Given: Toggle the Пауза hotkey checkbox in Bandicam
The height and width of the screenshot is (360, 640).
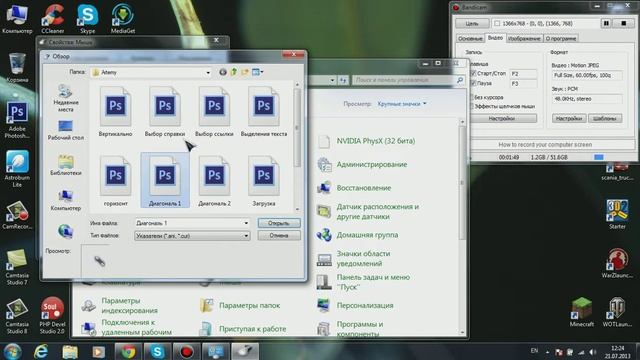Looking at the screenshot, I should (473, 83).
